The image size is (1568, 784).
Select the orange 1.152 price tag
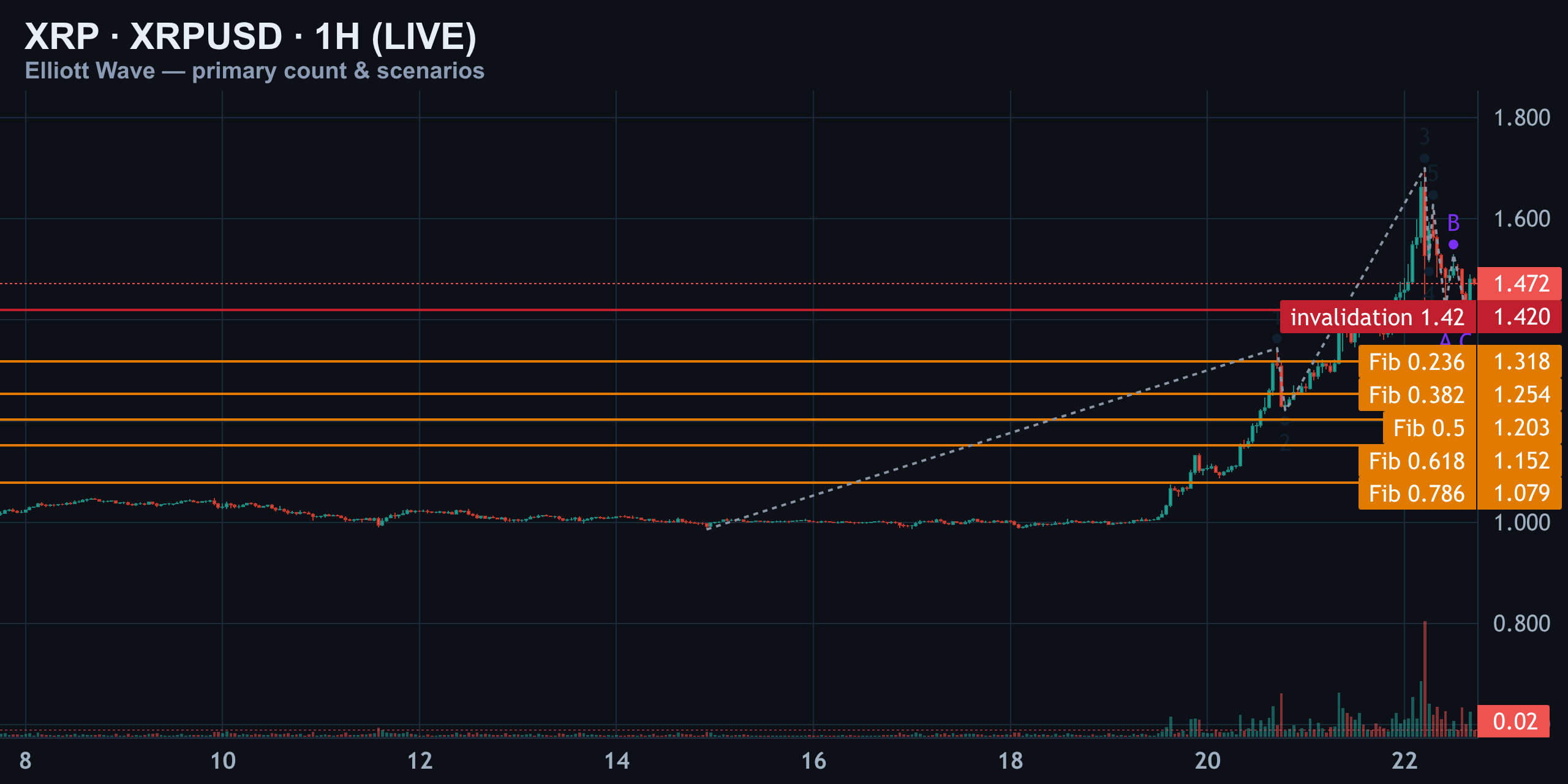(1520, 461)
